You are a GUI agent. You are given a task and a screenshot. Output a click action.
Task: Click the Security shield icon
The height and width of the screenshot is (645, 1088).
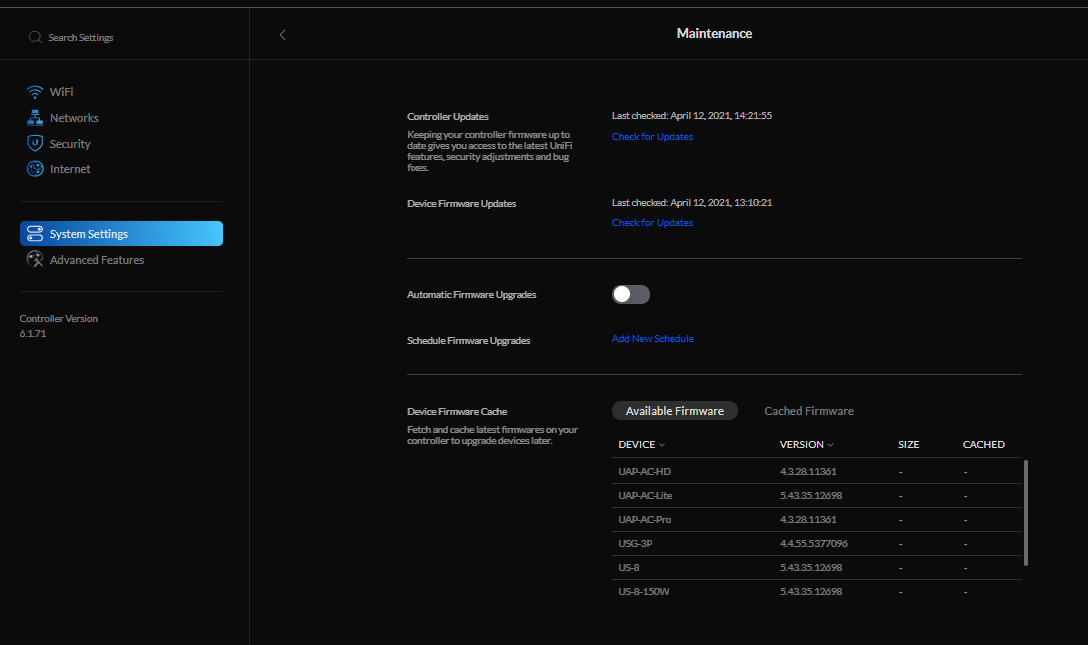pos(35,144)
